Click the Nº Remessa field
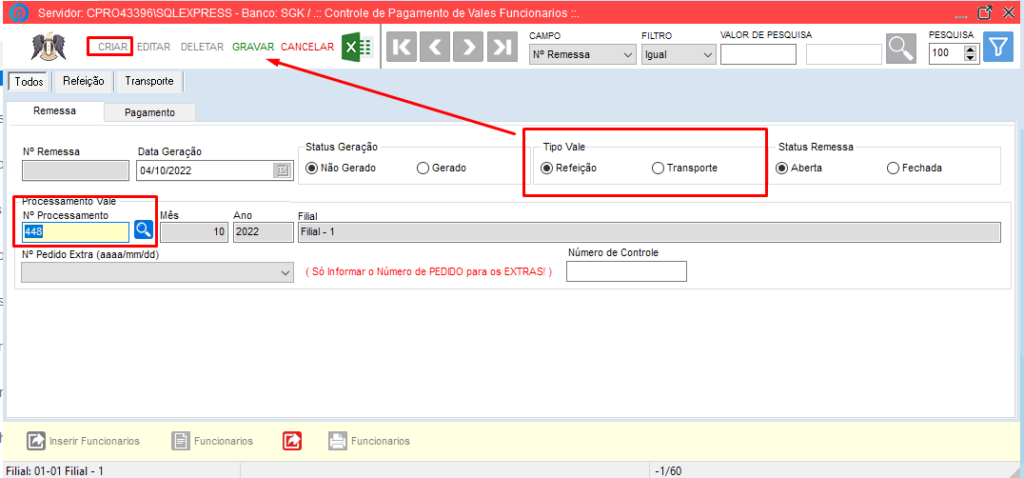Viewport: 1024px width, 478px height. pyautogui.click(x=76, y=170)
